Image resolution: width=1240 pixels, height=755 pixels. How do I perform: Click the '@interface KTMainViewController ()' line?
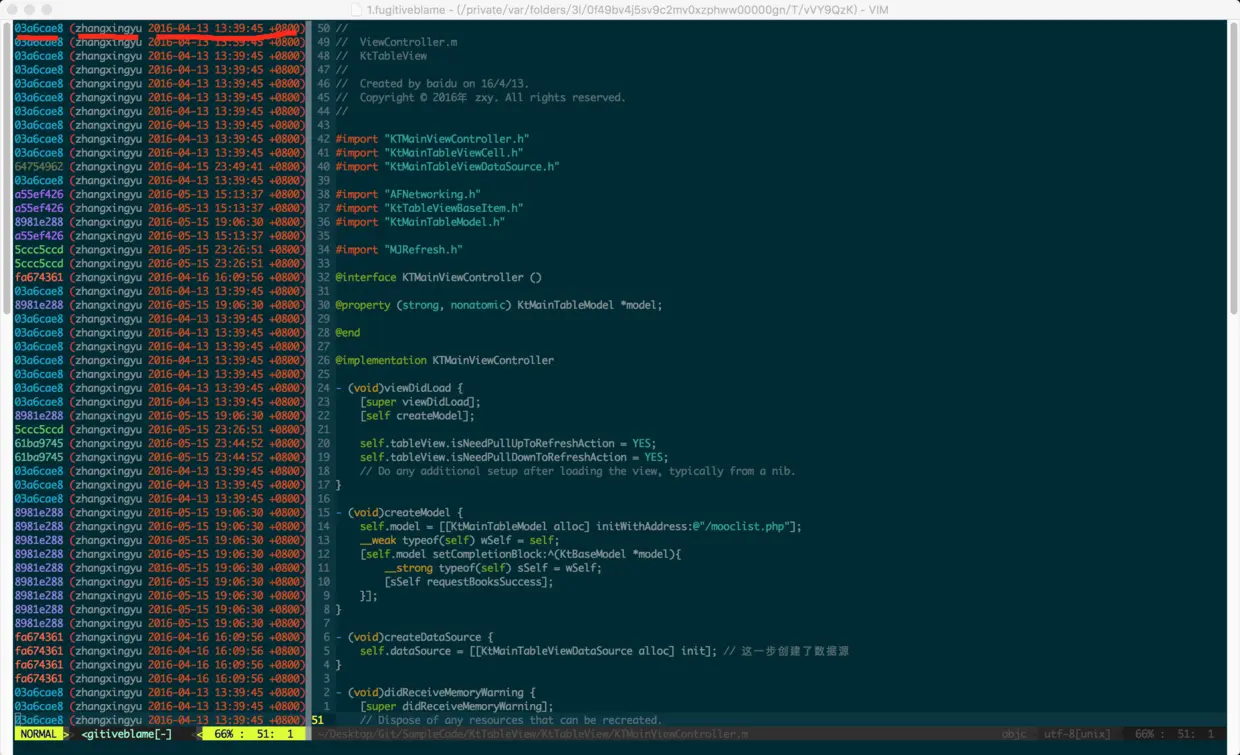coord(438,277)
